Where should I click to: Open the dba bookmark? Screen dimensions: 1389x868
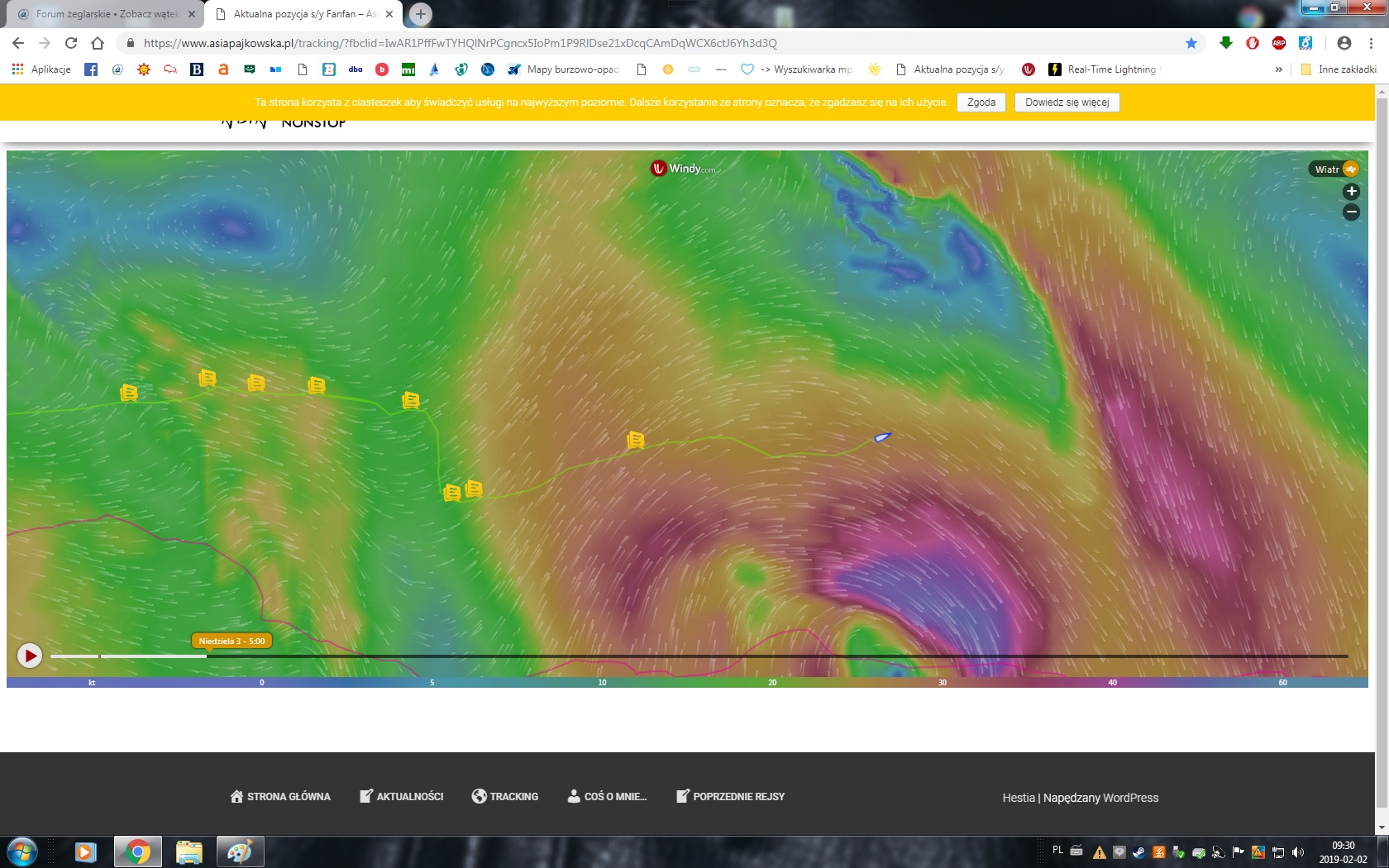coord(356,69)
